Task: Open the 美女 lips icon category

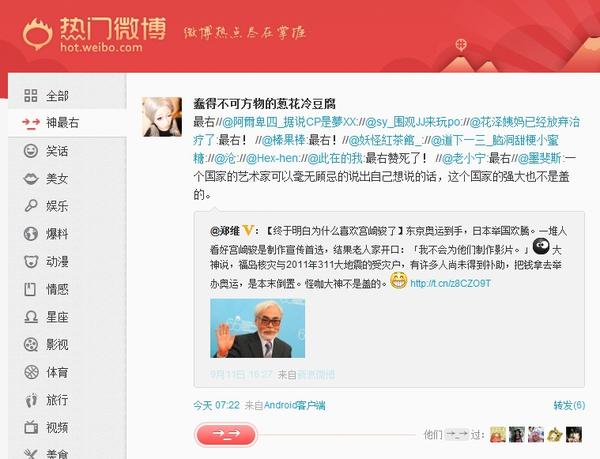Action: point(31,178)
